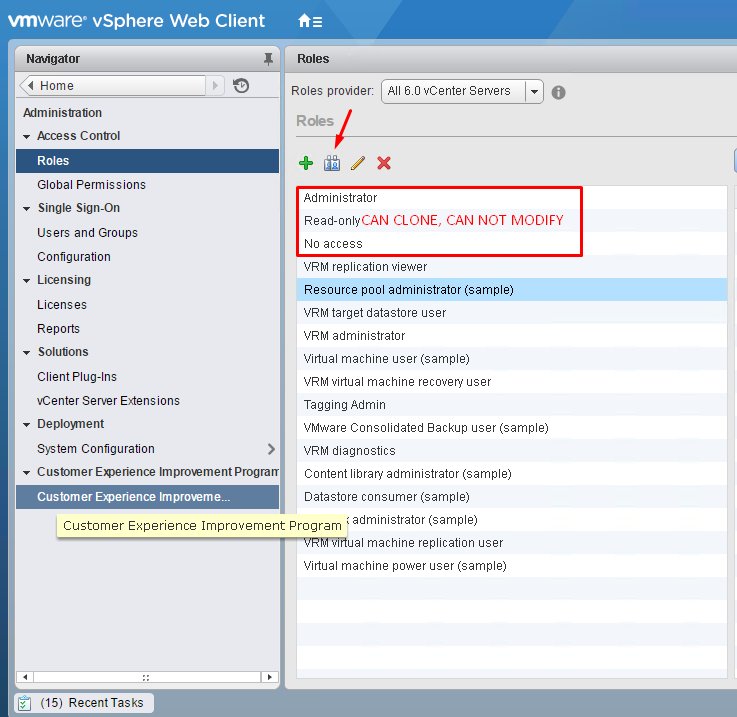Select Tagging Admin role

(512, 405)
